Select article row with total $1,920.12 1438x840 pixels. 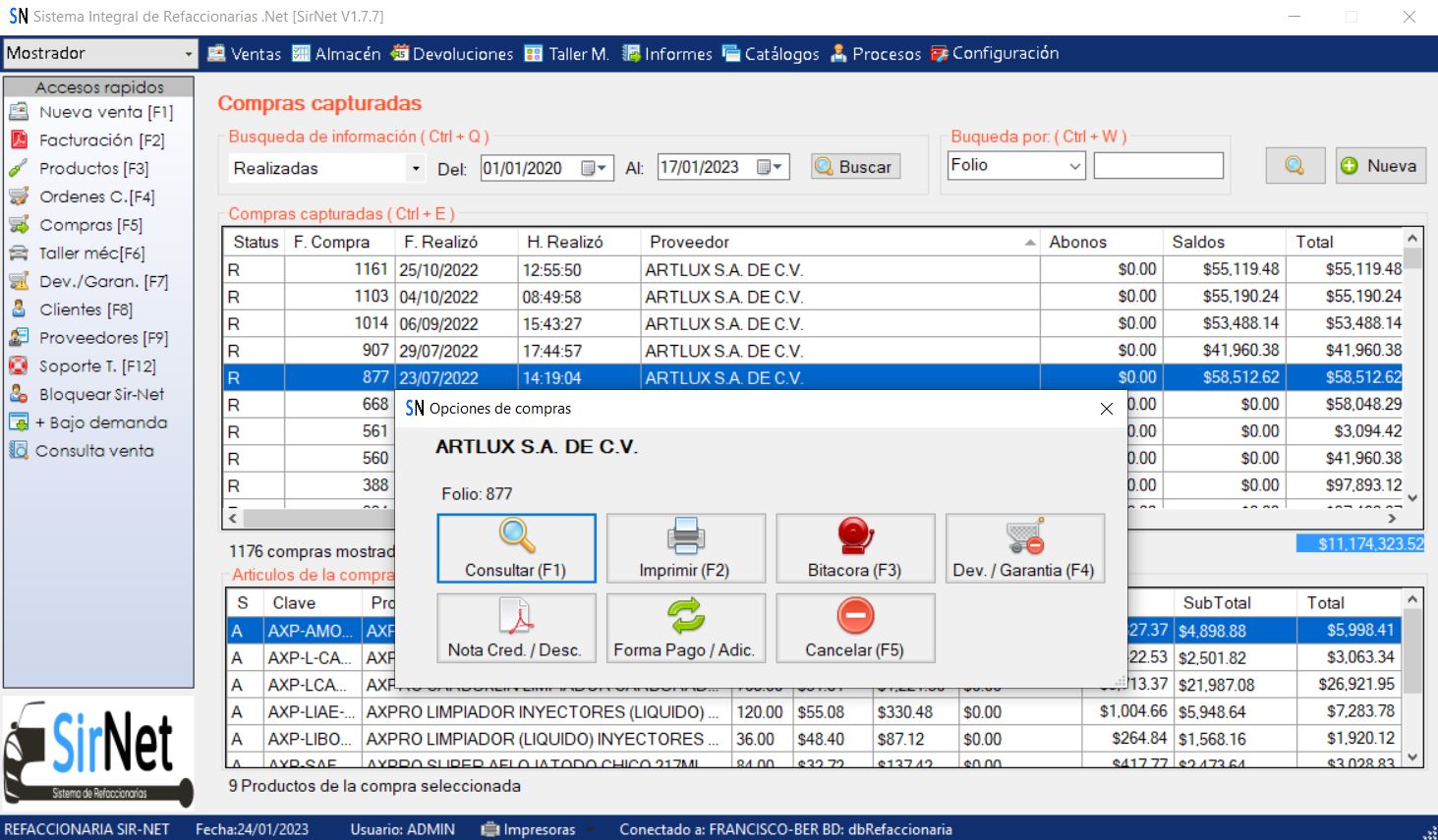pos(814,739)
